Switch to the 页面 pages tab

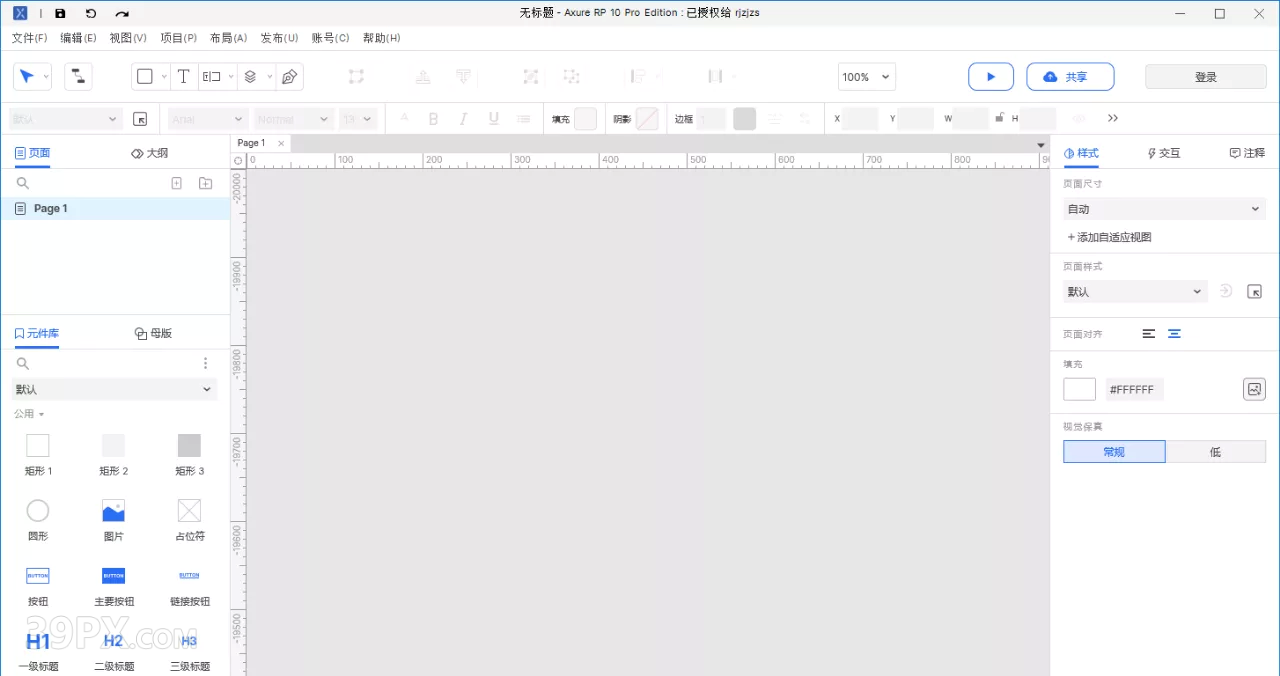(32, 153)
